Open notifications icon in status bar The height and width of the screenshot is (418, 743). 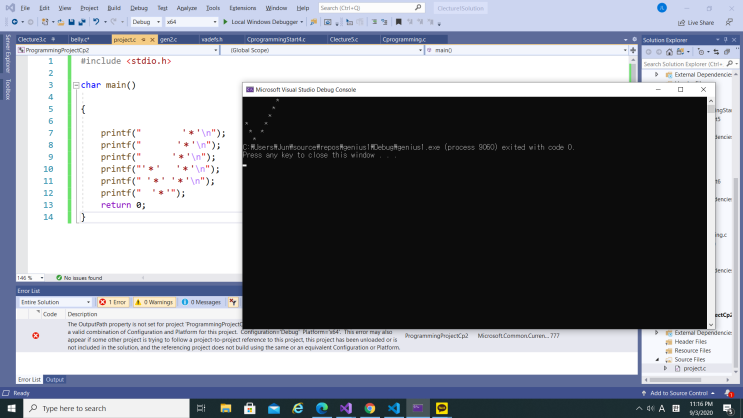pyautogui.click(x=728, y=393)
